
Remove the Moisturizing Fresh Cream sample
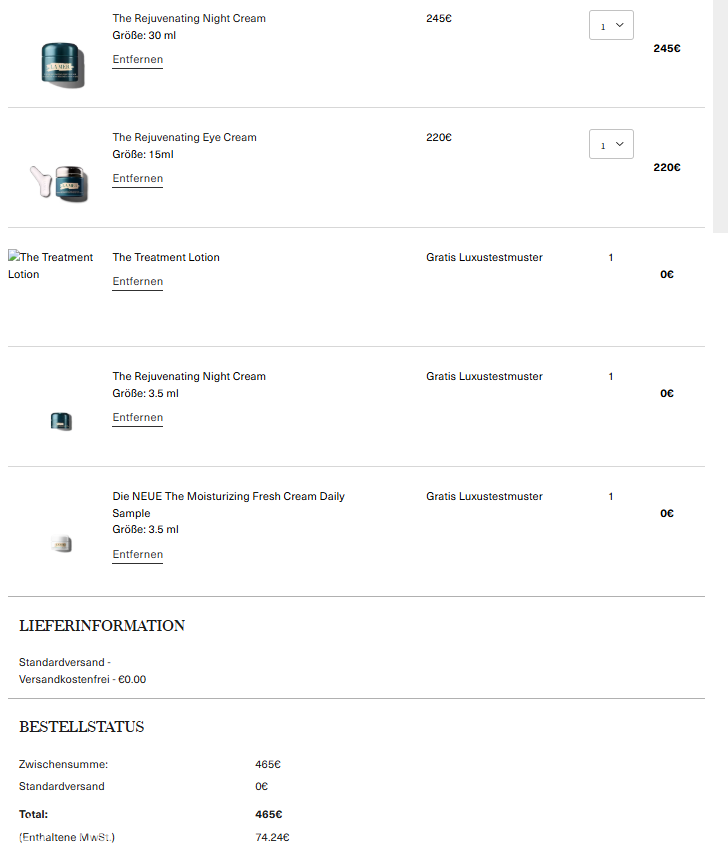[137, 555]
